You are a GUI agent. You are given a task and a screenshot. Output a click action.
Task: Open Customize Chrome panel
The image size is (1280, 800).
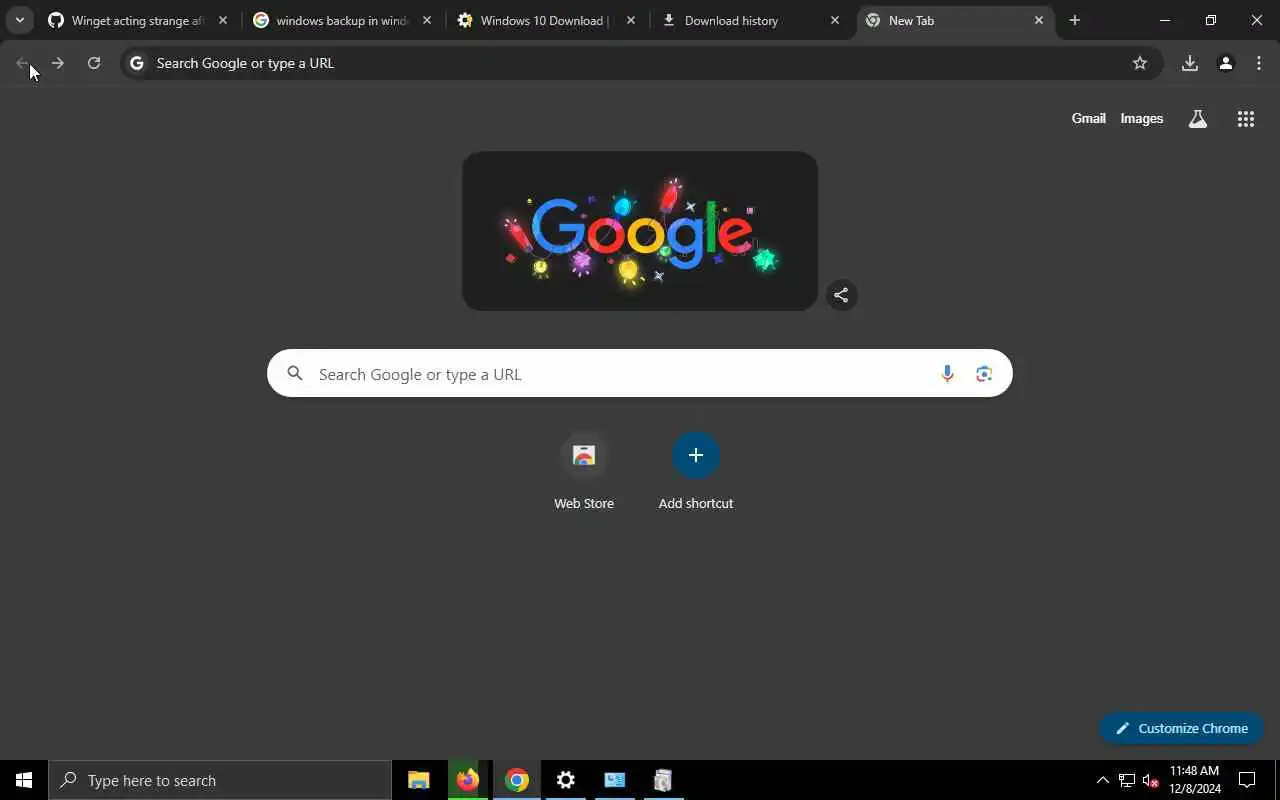[1181, 728]
